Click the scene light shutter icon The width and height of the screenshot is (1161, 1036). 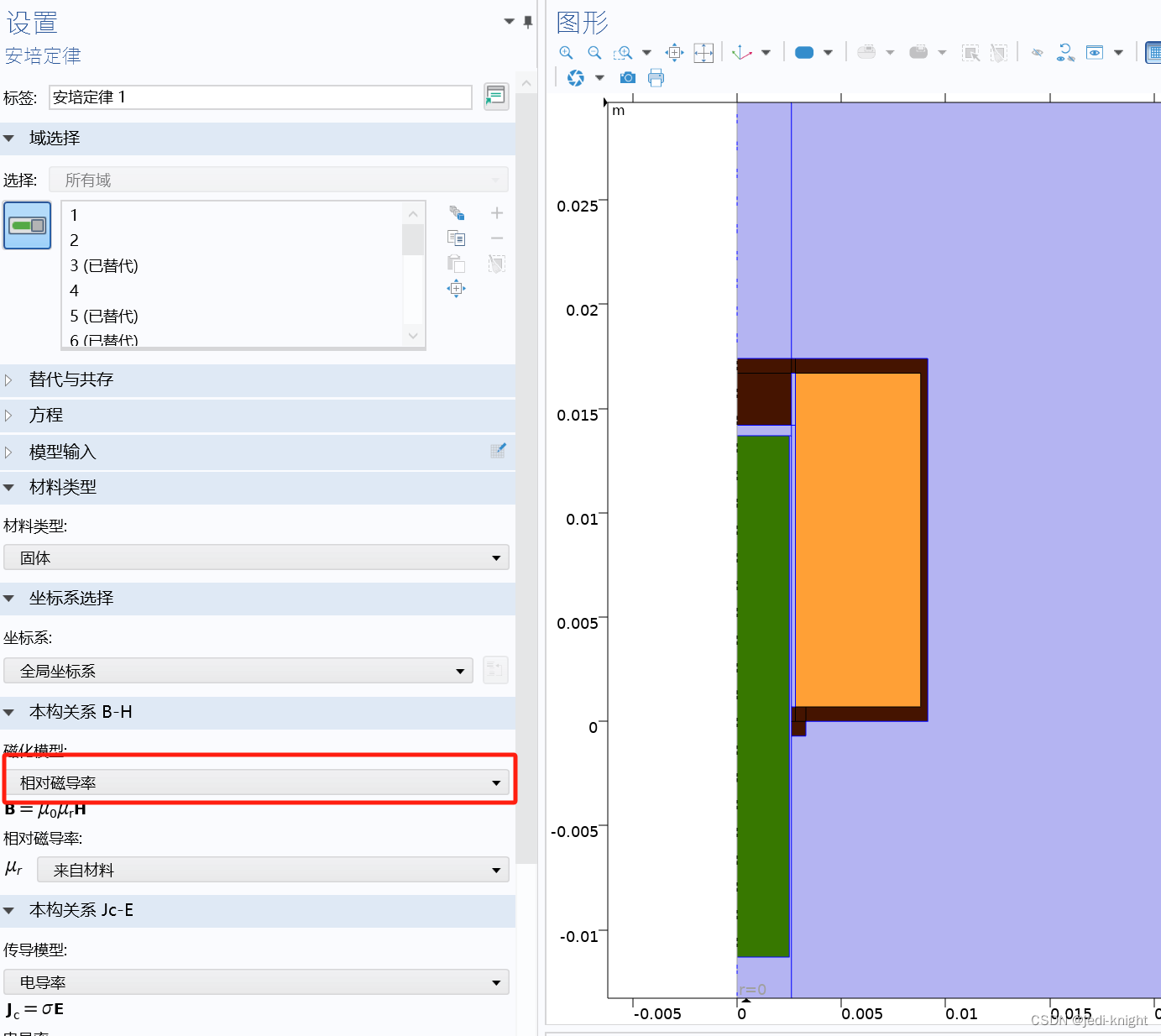(x=576, y=78)
